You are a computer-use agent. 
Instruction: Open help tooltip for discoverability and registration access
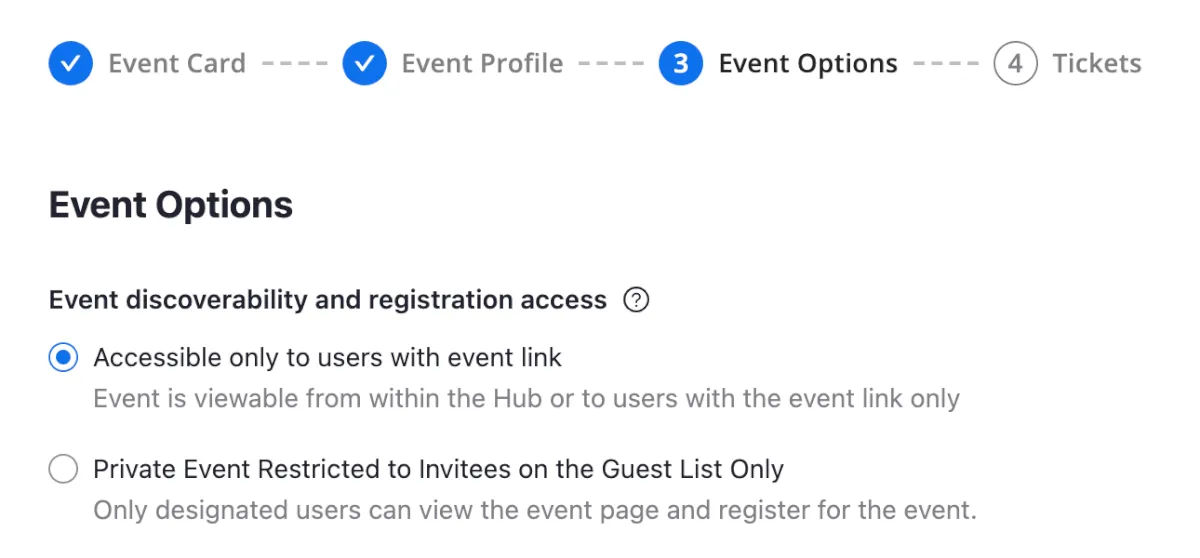636,300
